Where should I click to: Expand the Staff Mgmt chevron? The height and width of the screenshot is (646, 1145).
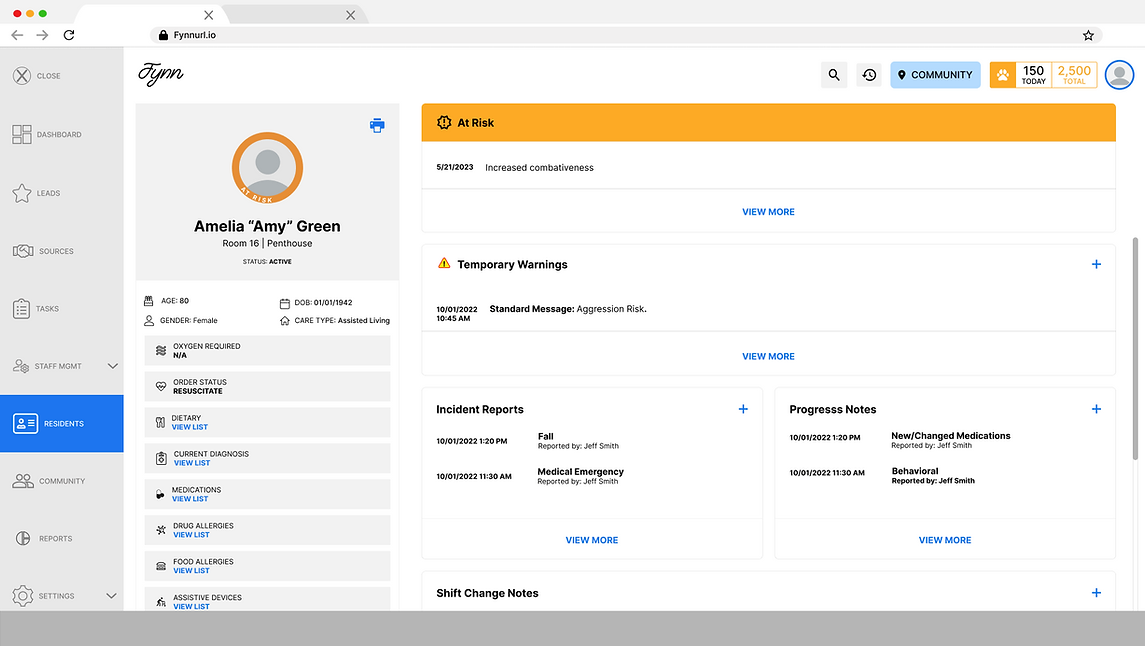click(x=112, y=366)
